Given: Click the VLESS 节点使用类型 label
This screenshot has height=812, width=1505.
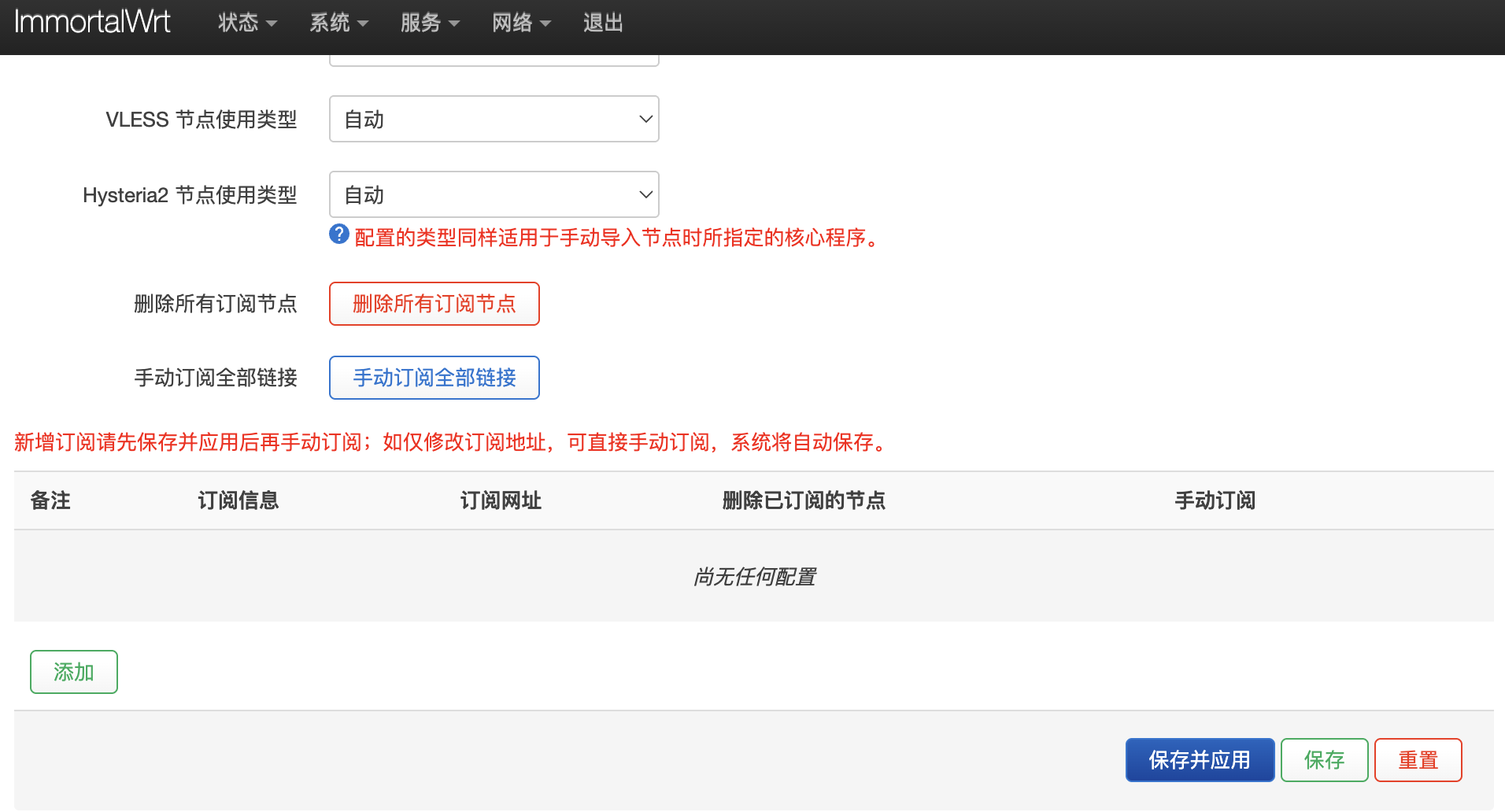Looking at the screenshot, I should [x=202, y=120].
